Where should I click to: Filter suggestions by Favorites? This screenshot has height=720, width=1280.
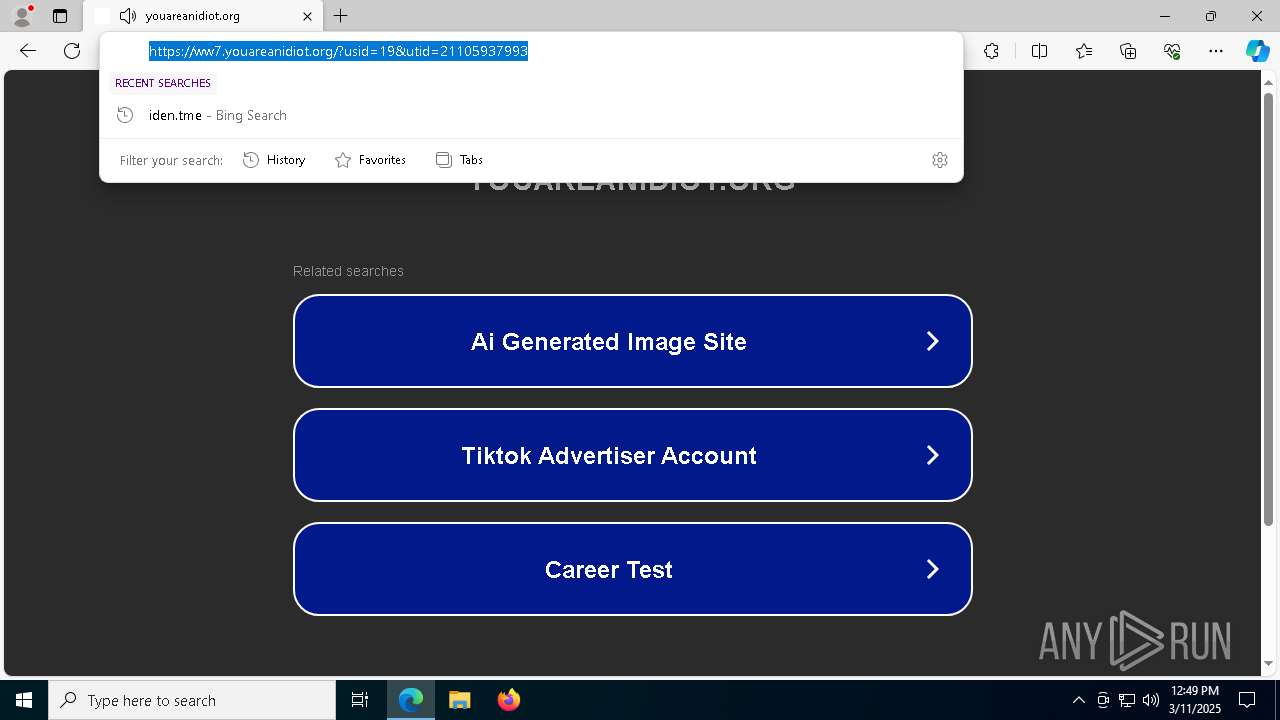pyautogui.click(x=370, y=160)
